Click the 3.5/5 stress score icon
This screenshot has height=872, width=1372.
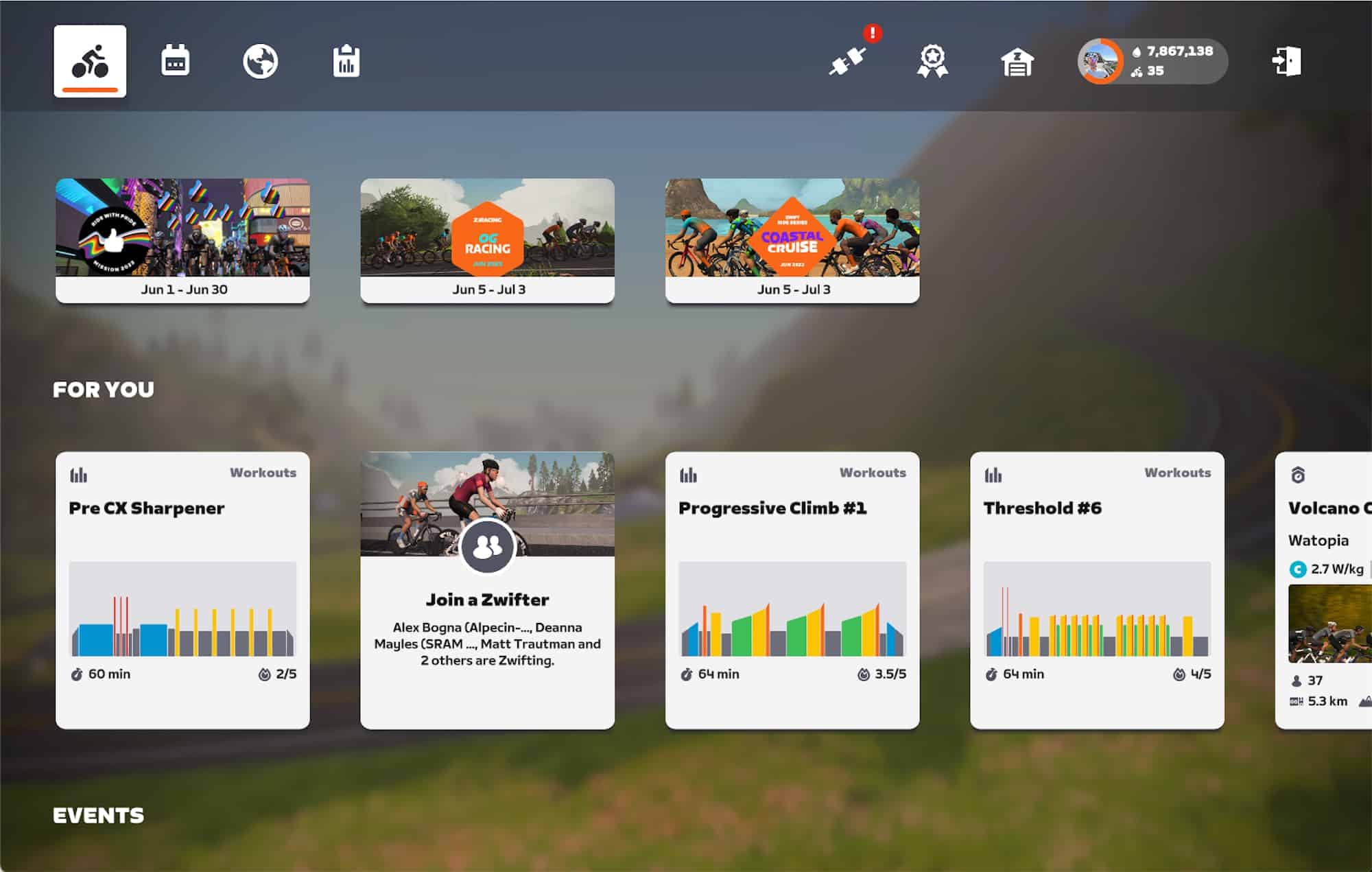864,674
